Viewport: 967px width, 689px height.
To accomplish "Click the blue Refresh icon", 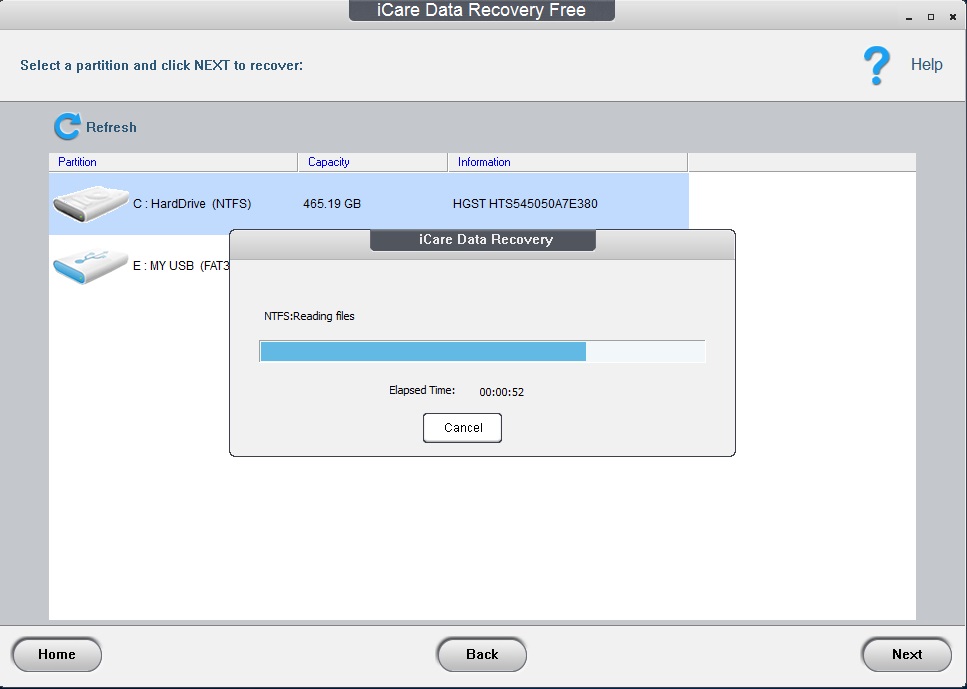I will [x=67, y=126].
